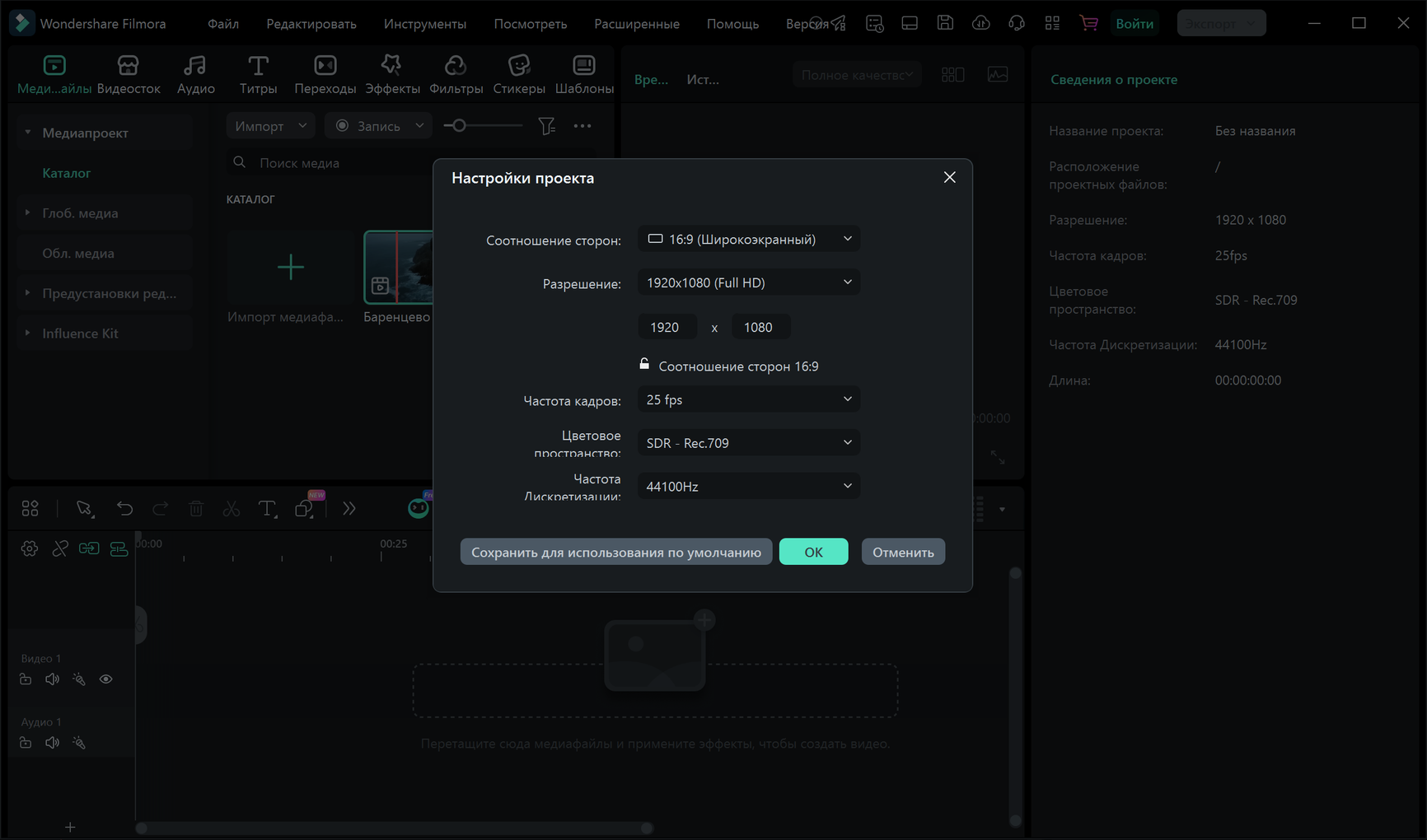This screenshot has height=840, width=1427.
Task: Toggle visibility of Video 1 track
Action: [106, 679]
